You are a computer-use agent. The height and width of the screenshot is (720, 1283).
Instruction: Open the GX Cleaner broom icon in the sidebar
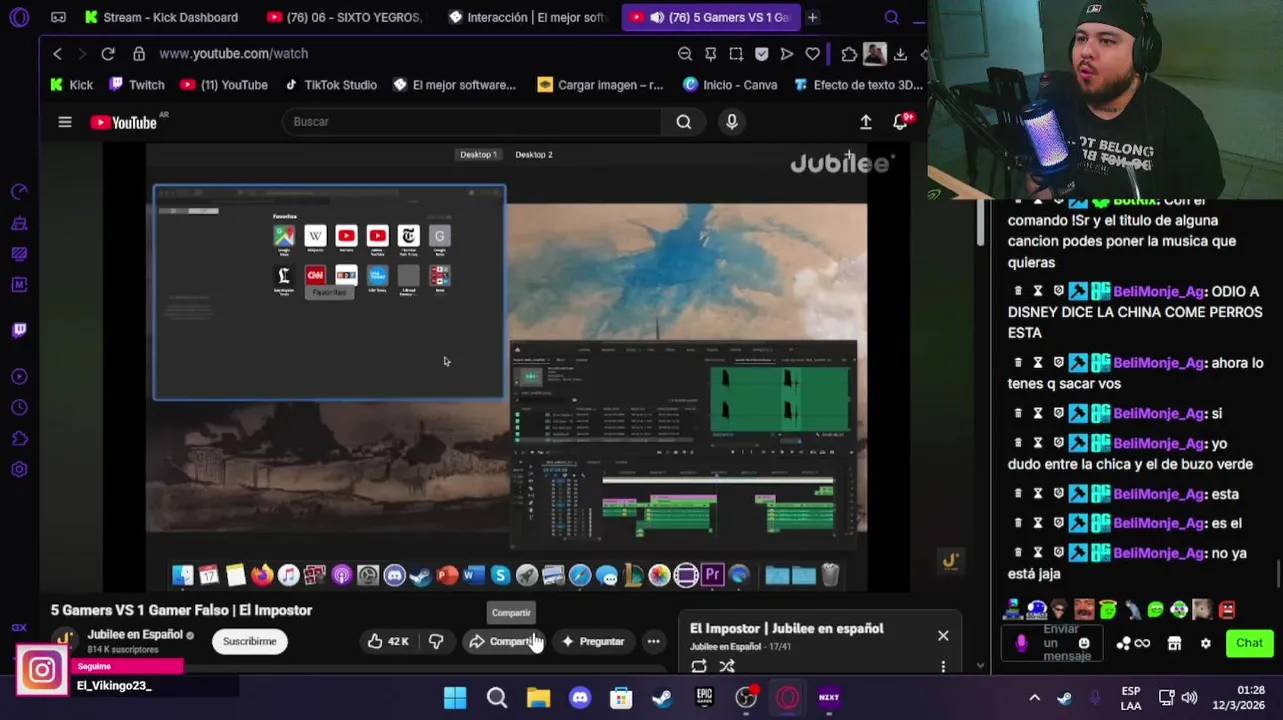(x=19, y=223)
